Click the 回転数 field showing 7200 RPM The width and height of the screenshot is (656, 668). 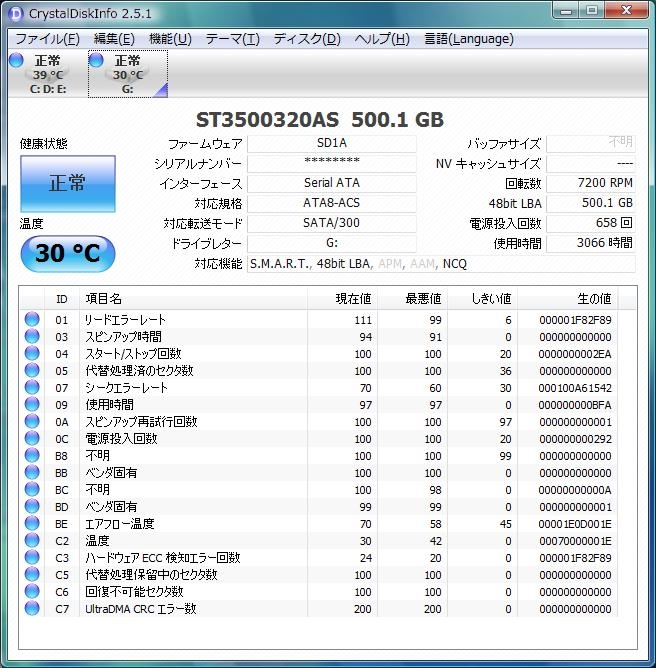(591, 184)
